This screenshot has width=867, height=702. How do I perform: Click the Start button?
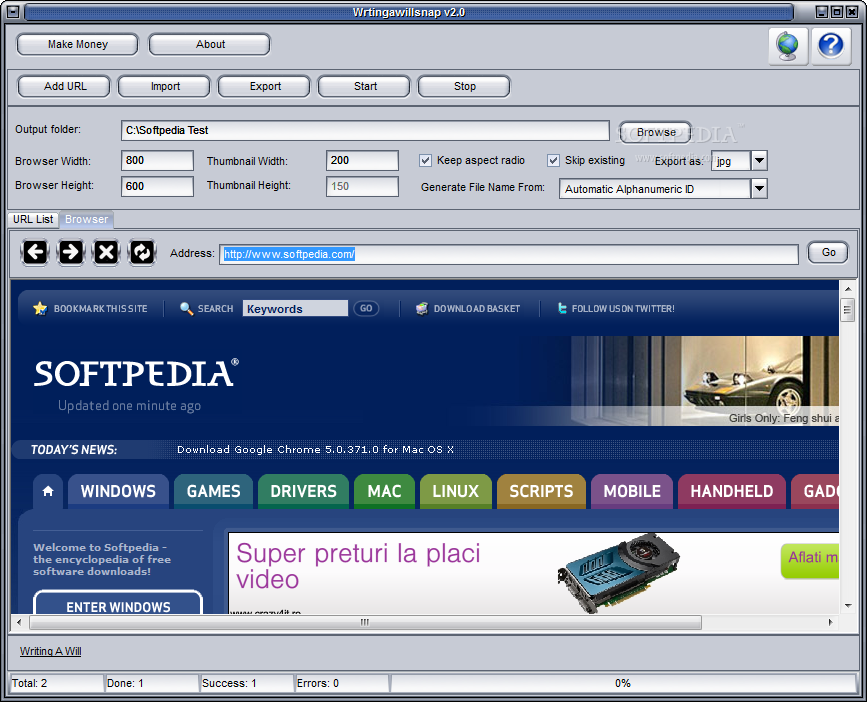pos(365,86)
